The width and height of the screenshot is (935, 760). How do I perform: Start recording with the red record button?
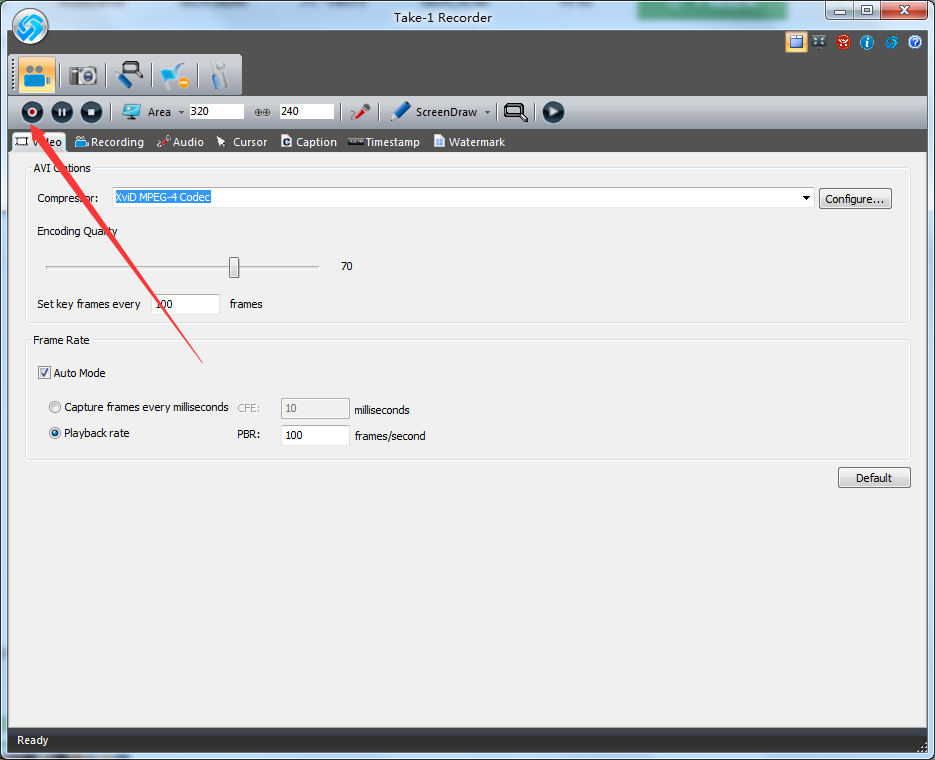(32, 112)
